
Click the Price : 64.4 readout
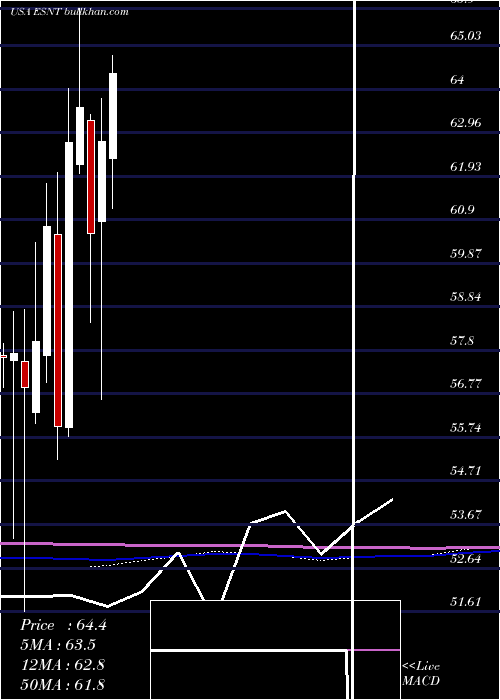63,625
